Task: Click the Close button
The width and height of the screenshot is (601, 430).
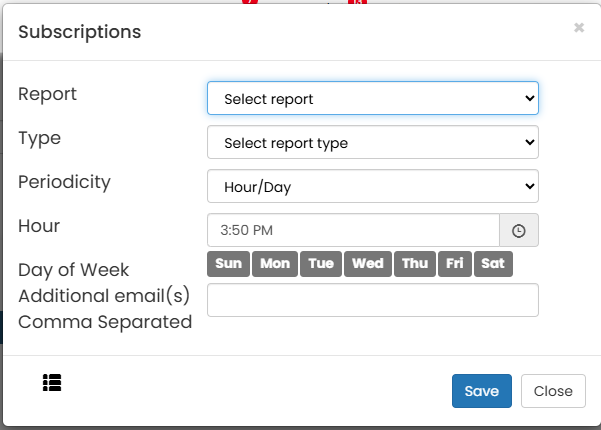Action: [x=553, y=391]
